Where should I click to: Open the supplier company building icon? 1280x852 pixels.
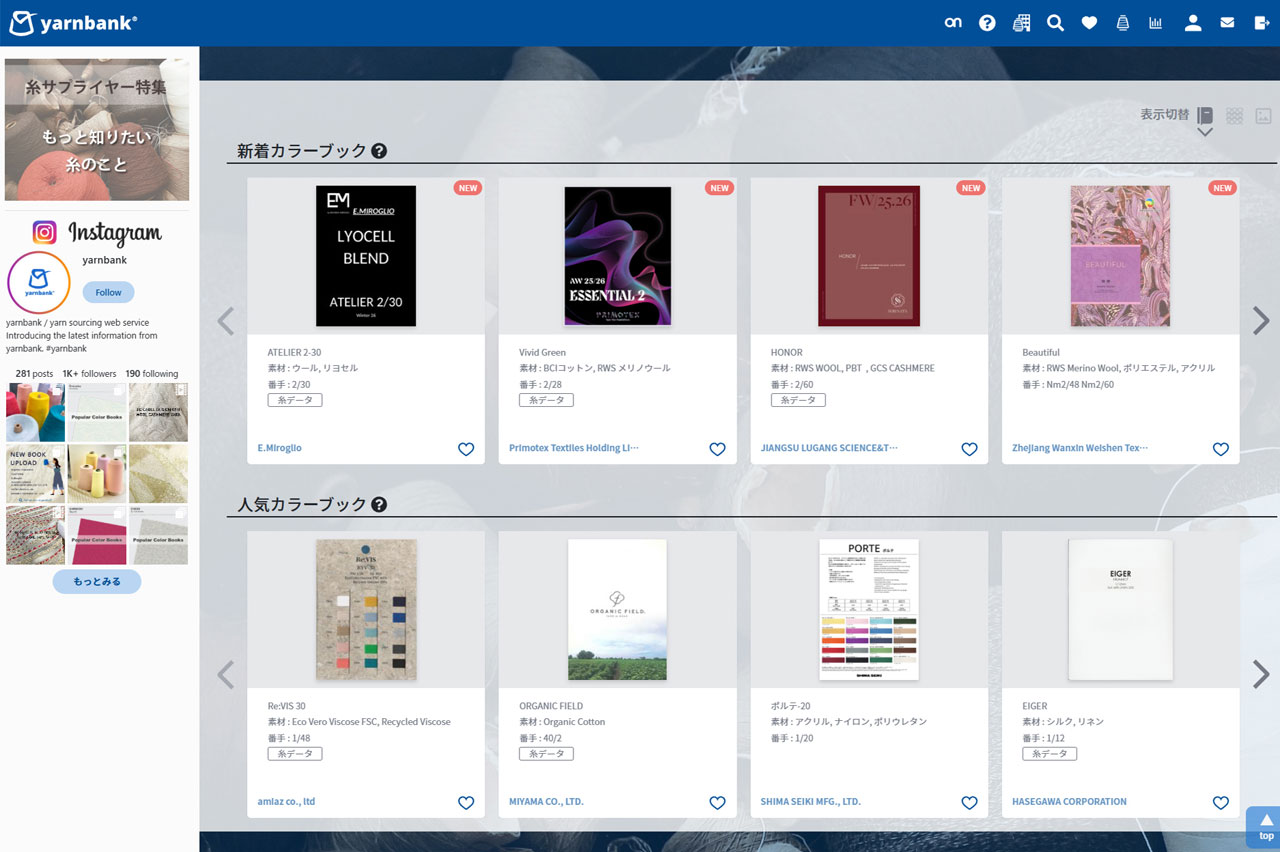coord(1021,22)
